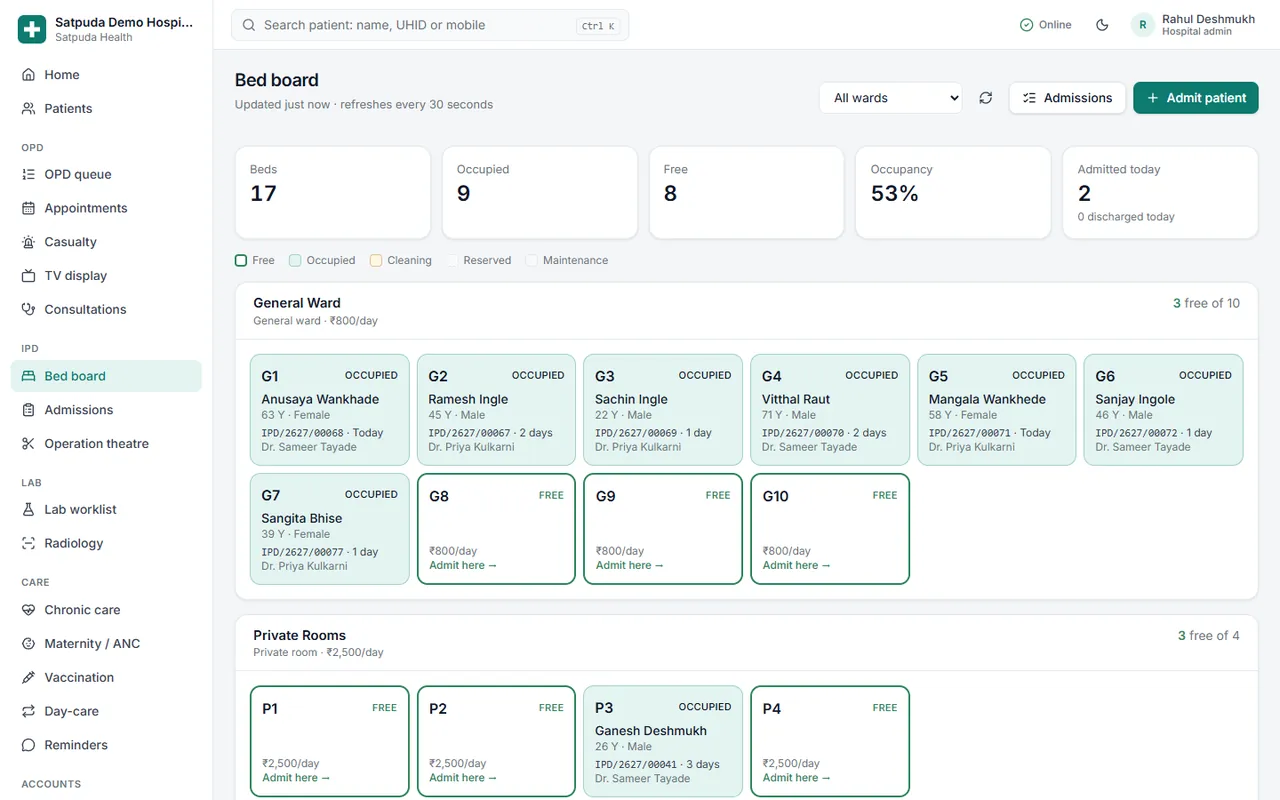Click Admit here on bed G8
Image resolution: width=1280 pixels, height=800 pixels.
click(x=463, y=566)
